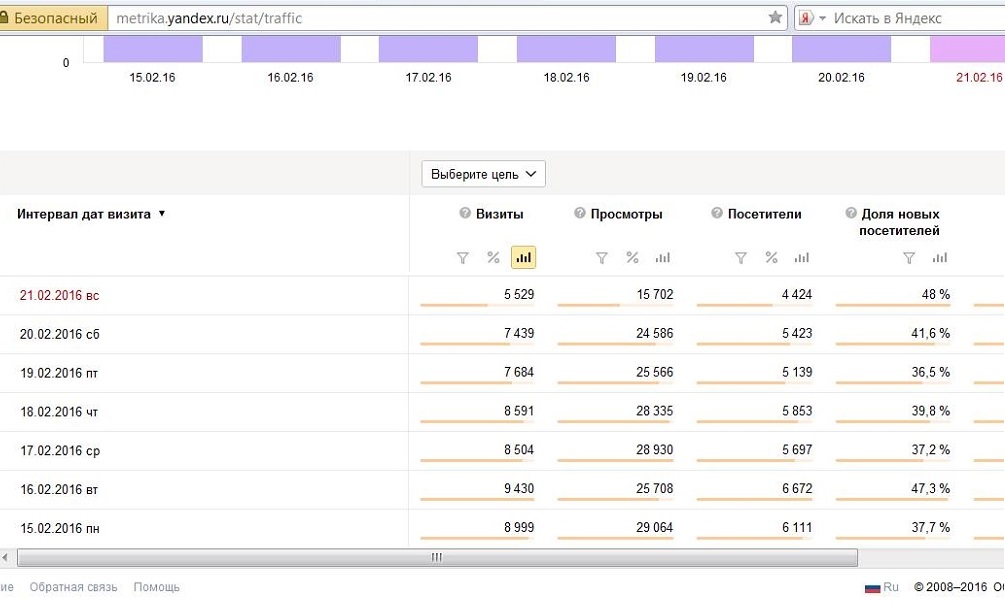Toggle percent view under Просмотры
Viewport: 1005px width, 605px height.
click(x=632, y=258)
